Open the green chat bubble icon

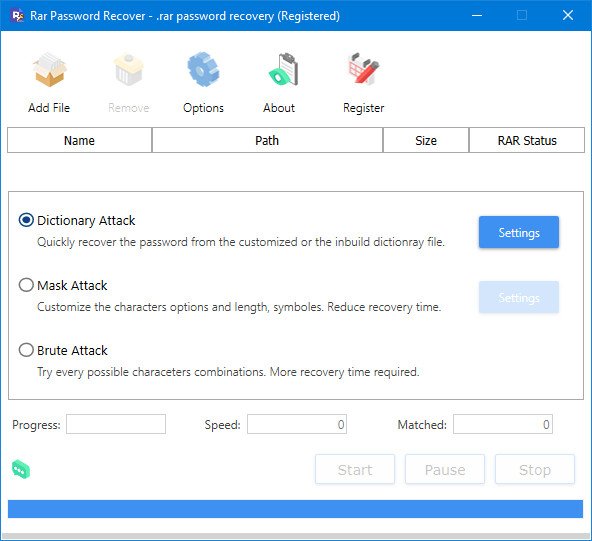[x=21, y=470]
